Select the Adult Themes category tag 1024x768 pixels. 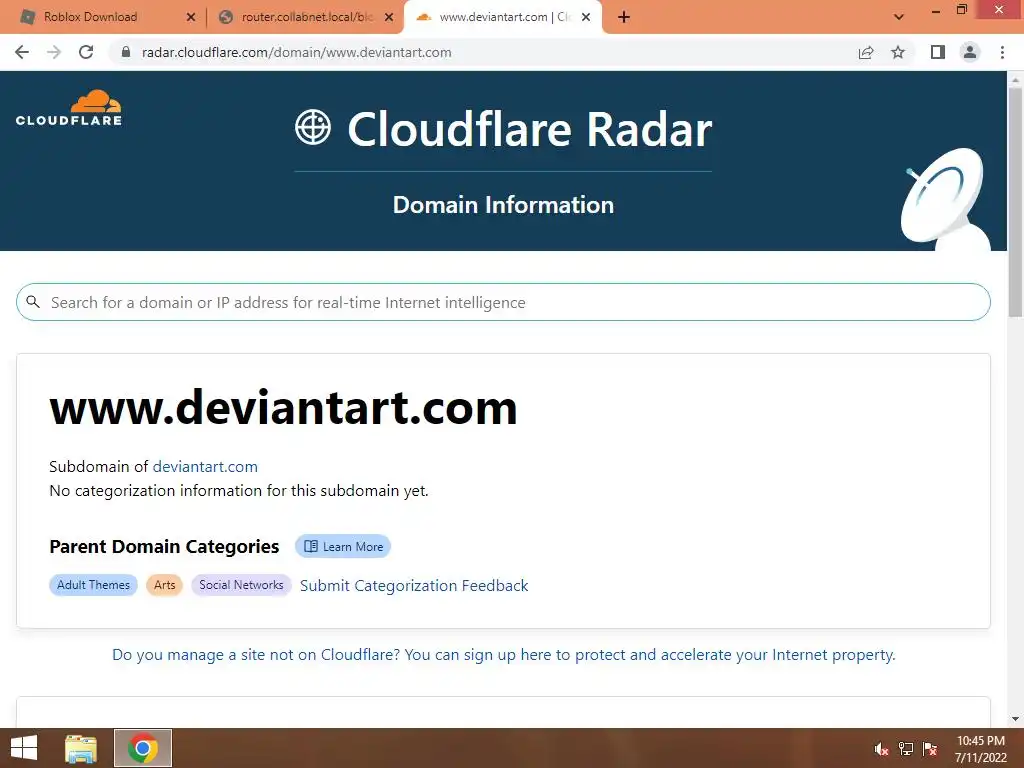[93, 584]
